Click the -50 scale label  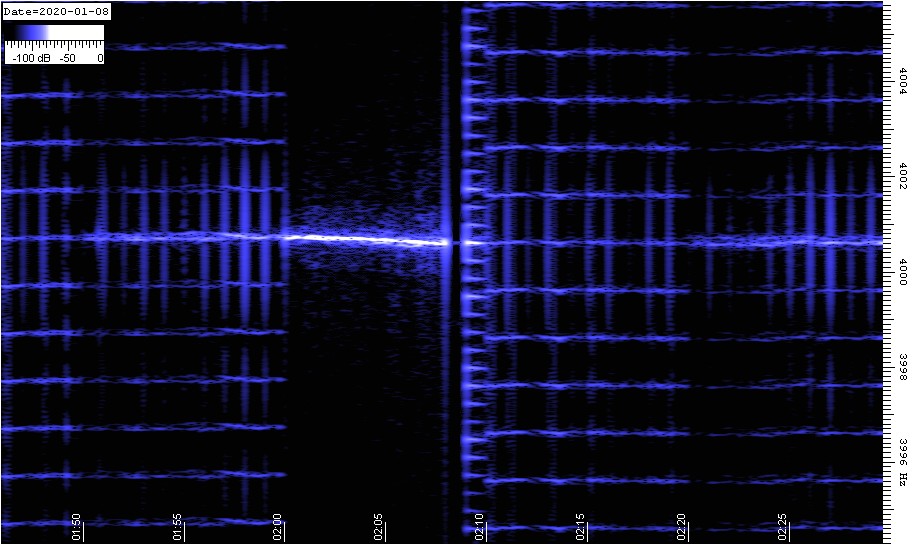coord(67,58)
